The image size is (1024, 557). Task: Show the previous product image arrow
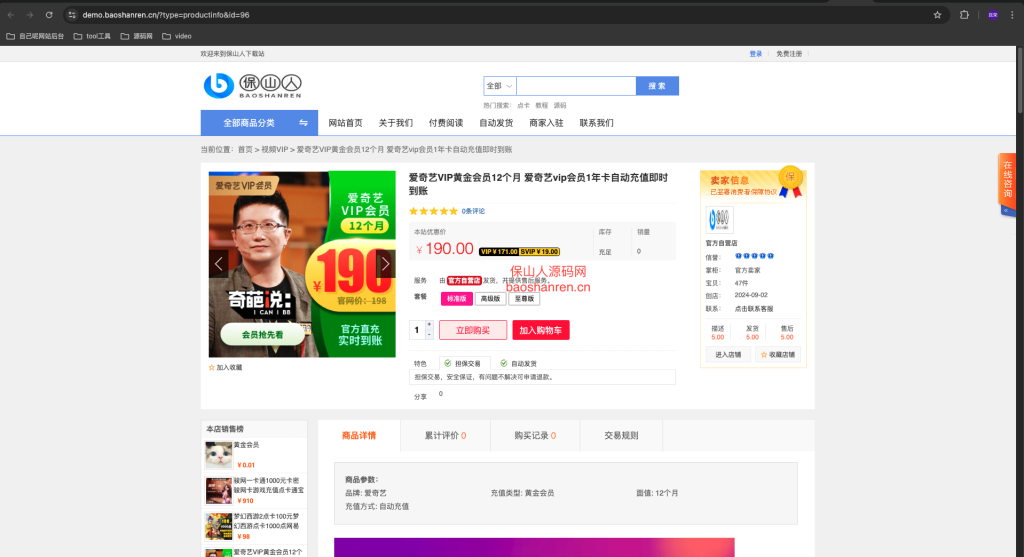[x=219, y=264]
